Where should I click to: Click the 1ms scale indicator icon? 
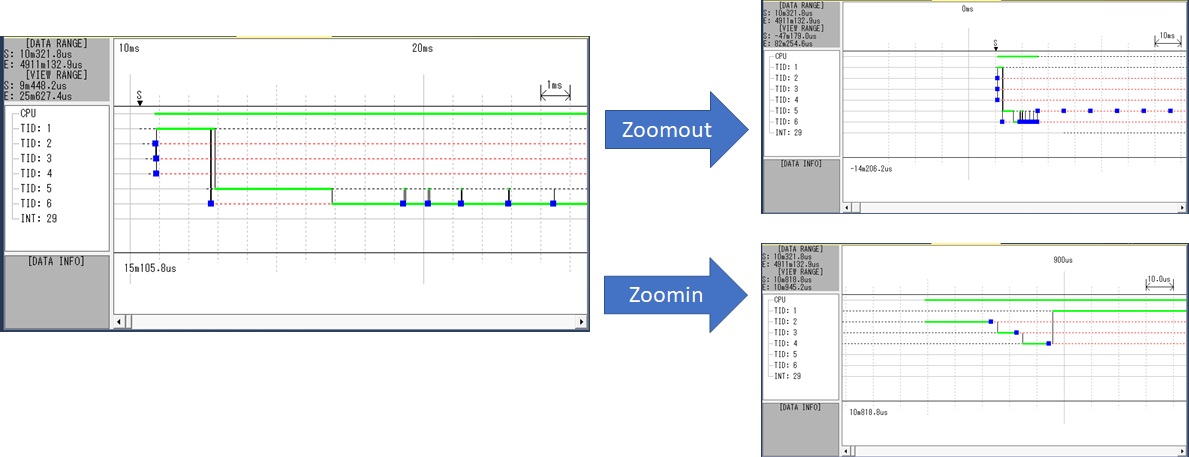(x=555, y=91)
